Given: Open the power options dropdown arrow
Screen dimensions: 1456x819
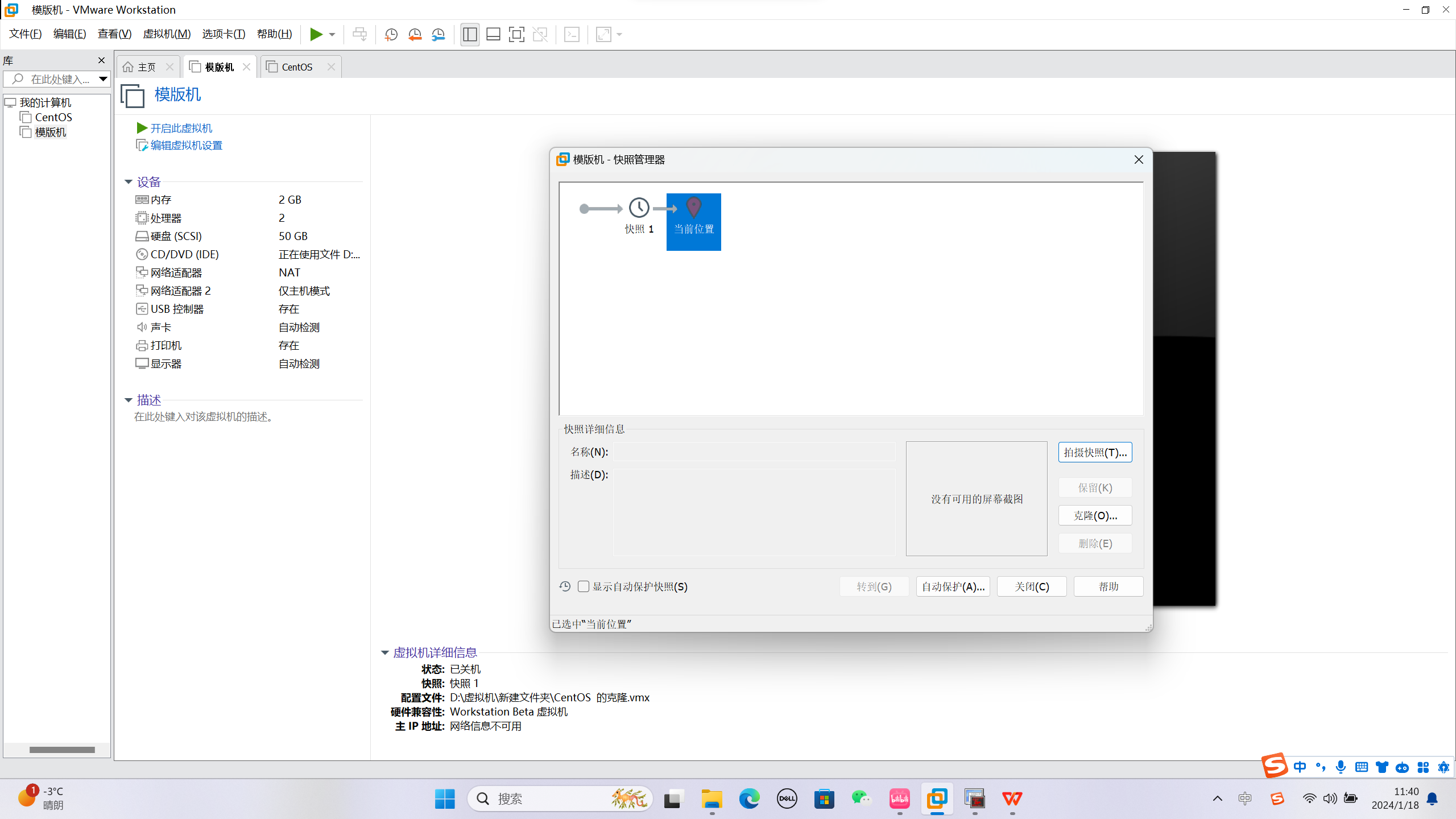Looking at the screenshot, I should [332, 35].
